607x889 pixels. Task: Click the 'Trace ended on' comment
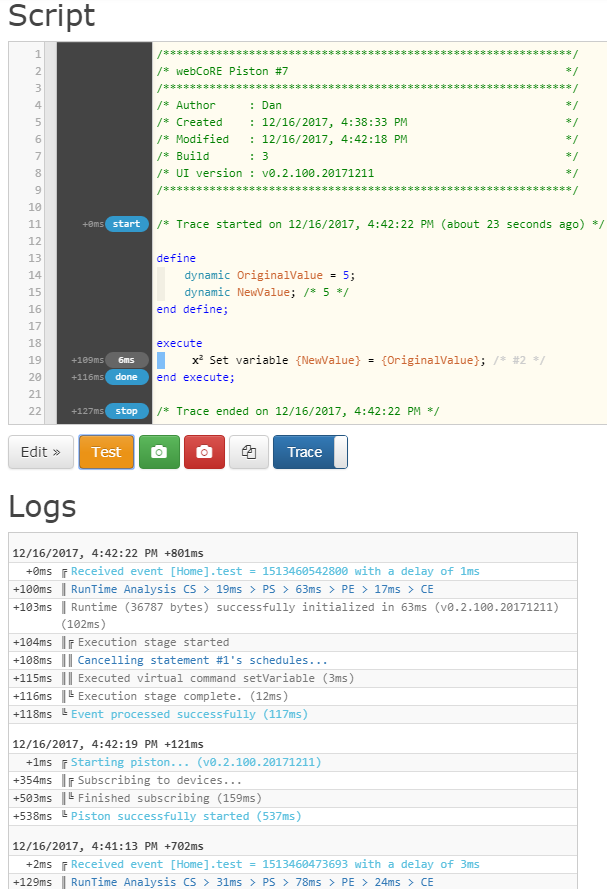[298, 411]
